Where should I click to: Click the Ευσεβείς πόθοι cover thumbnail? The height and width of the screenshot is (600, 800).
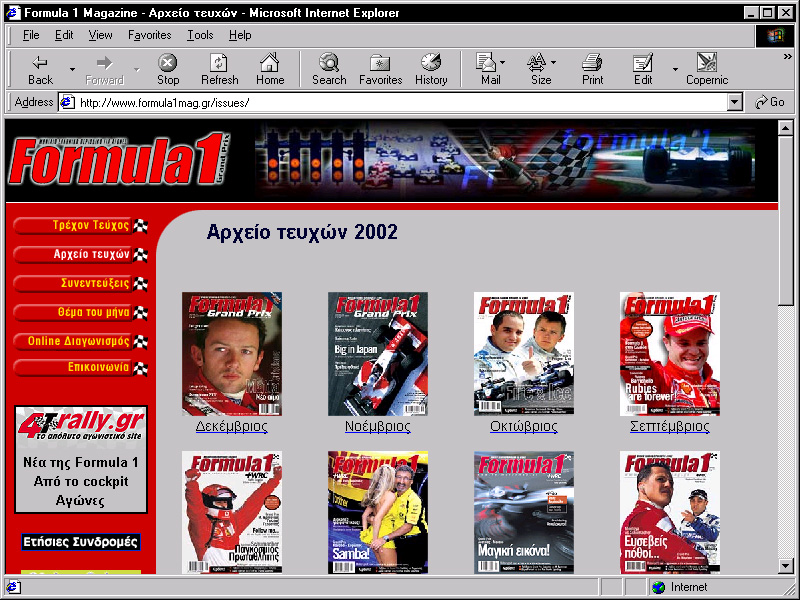pos(670,512)
